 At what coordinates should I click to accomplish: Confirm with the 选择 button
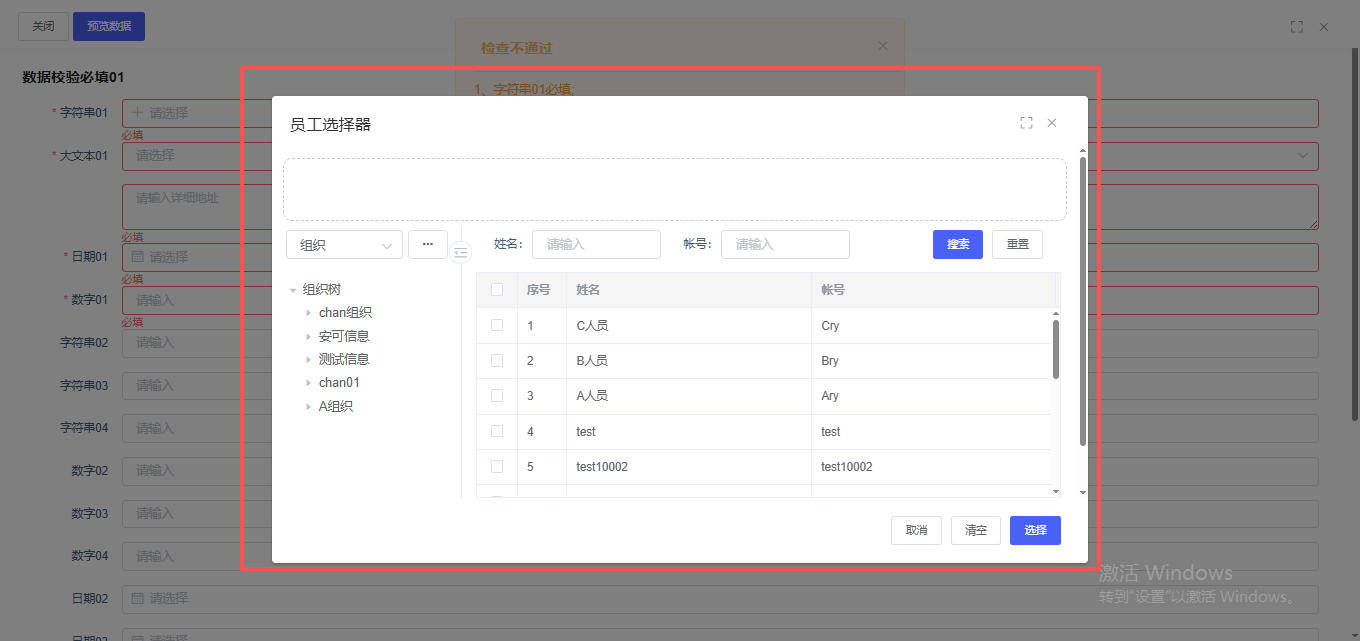point(1035,531)
